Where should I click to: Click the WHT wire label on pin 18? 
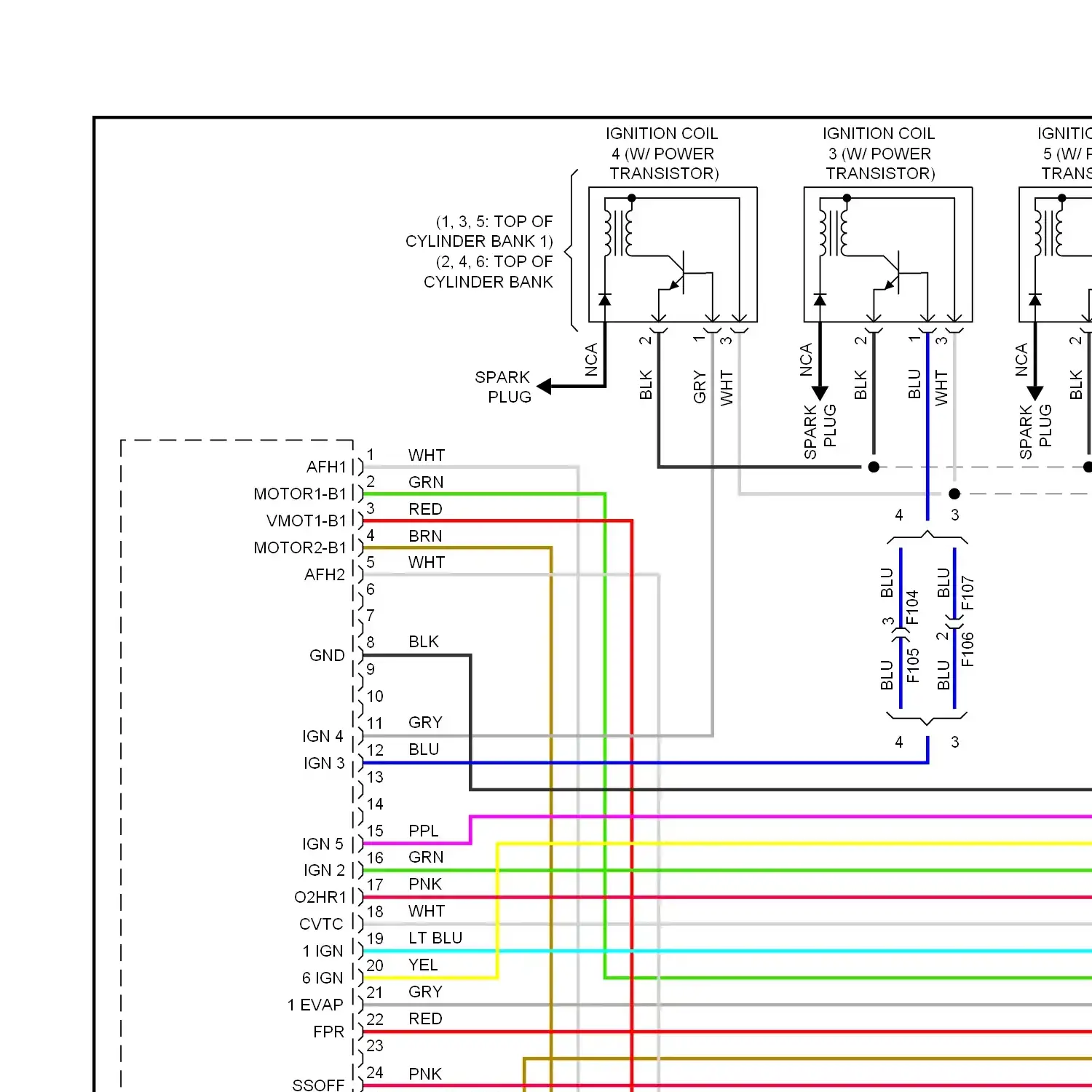pos(427,911)
